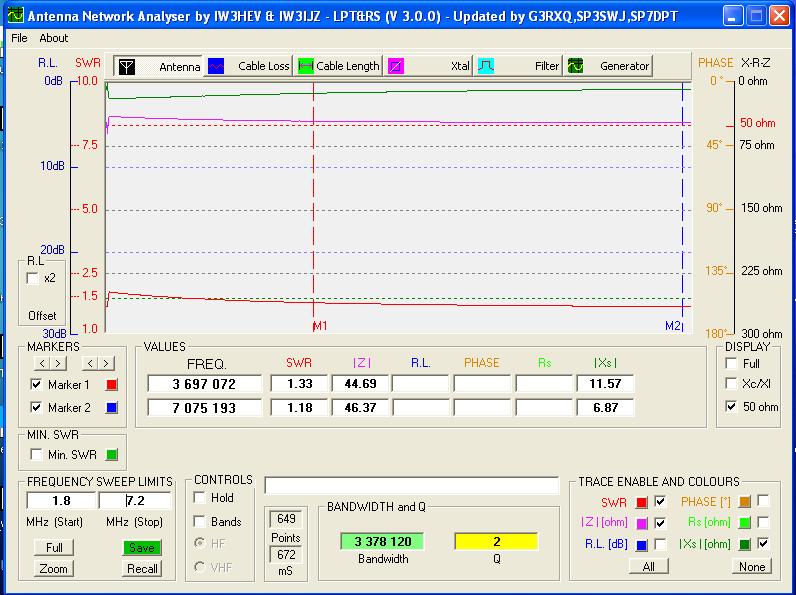Click the Recall button
Image resolution: width=796 pixels, height=595 pixels.
(142, 568)
